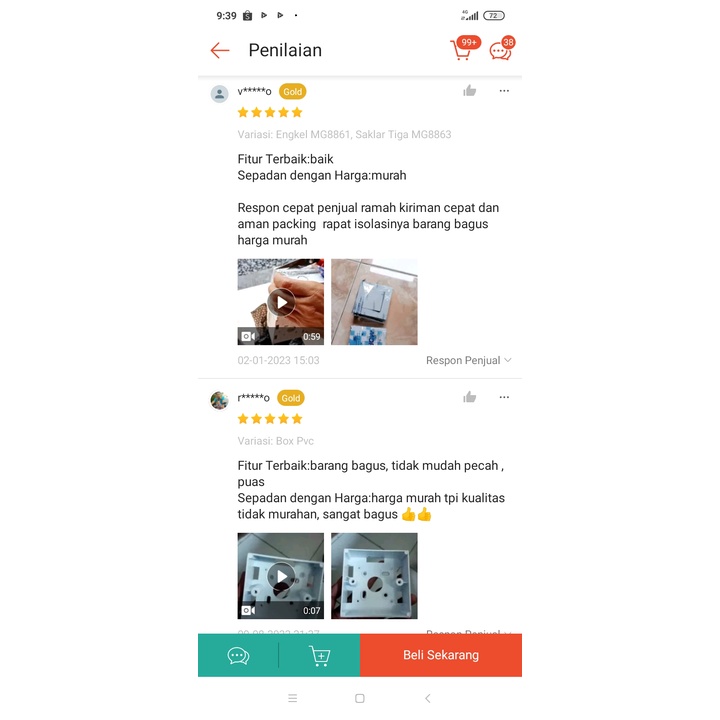The width and height of the screenshot is (720, 720).
Task: Open the white PVC box photo
Action: tap(374, 576)
